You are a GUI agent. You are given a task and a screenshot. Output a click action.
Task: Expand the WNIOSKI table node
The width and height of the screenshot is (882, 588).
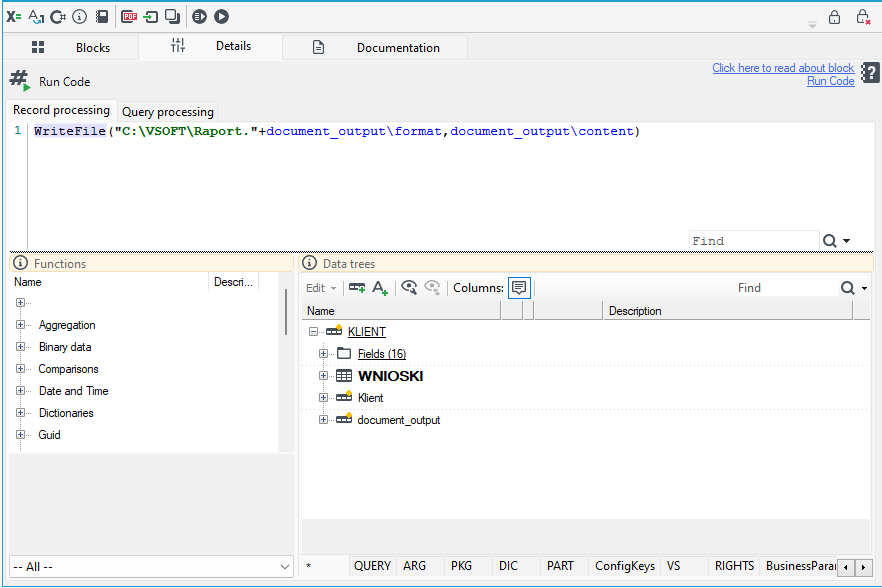[323, 375]
